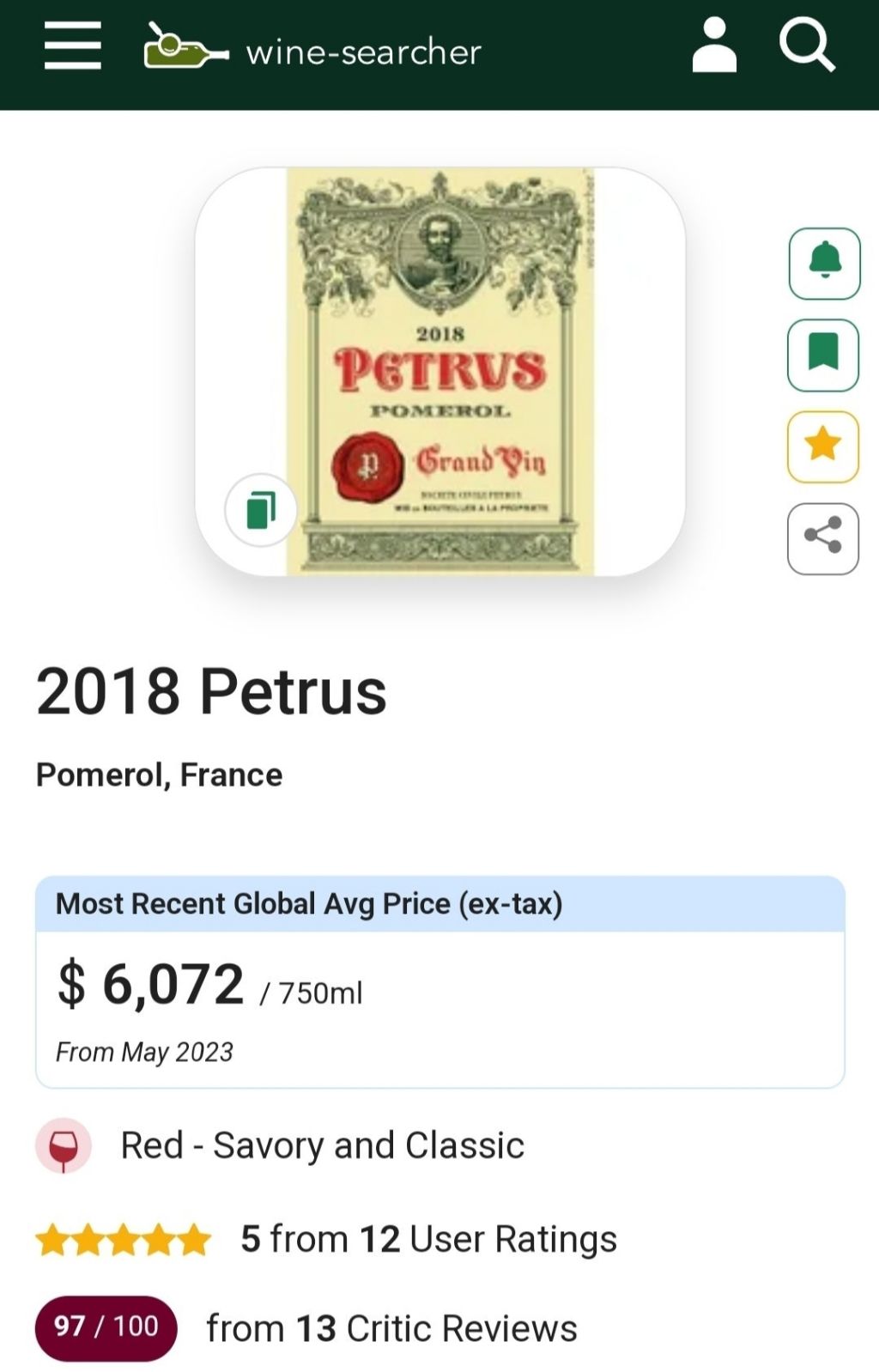This screenshot has width=879, height=1372.
Task: Tap the red wine glass style icon
Action: point(64,1146)
